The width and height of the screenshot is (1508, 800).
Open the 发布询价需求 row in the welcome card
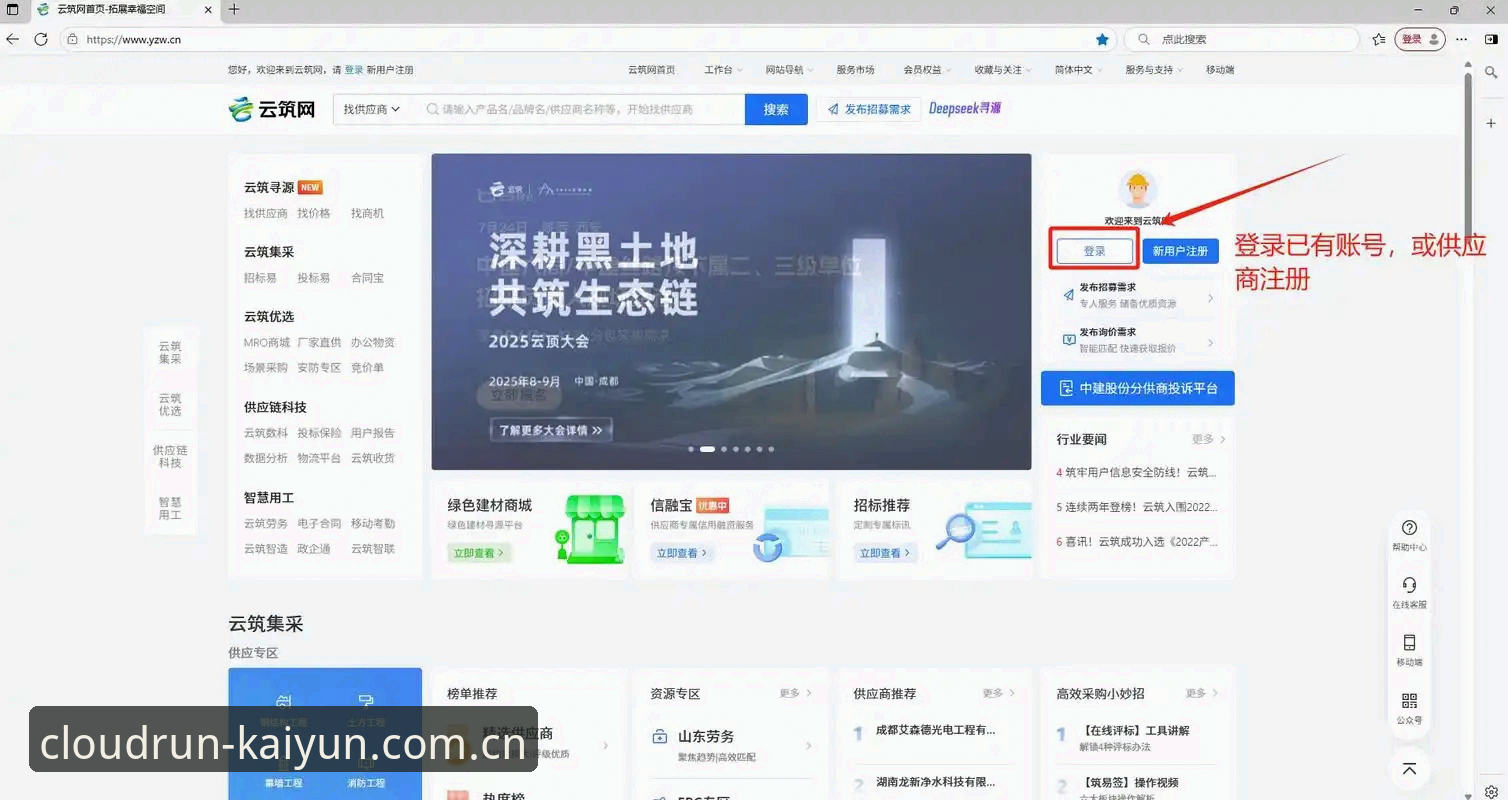pyautogui.click(x=1137, y=340)
